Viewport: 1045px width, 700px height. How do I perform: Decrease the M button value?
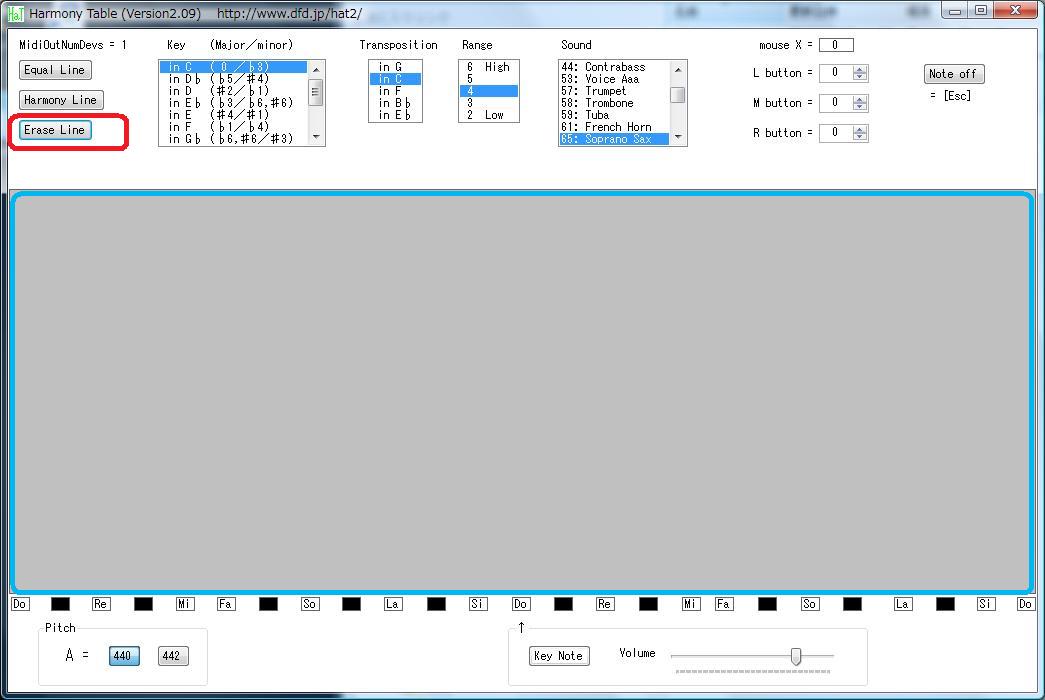[x=860, y=107]
